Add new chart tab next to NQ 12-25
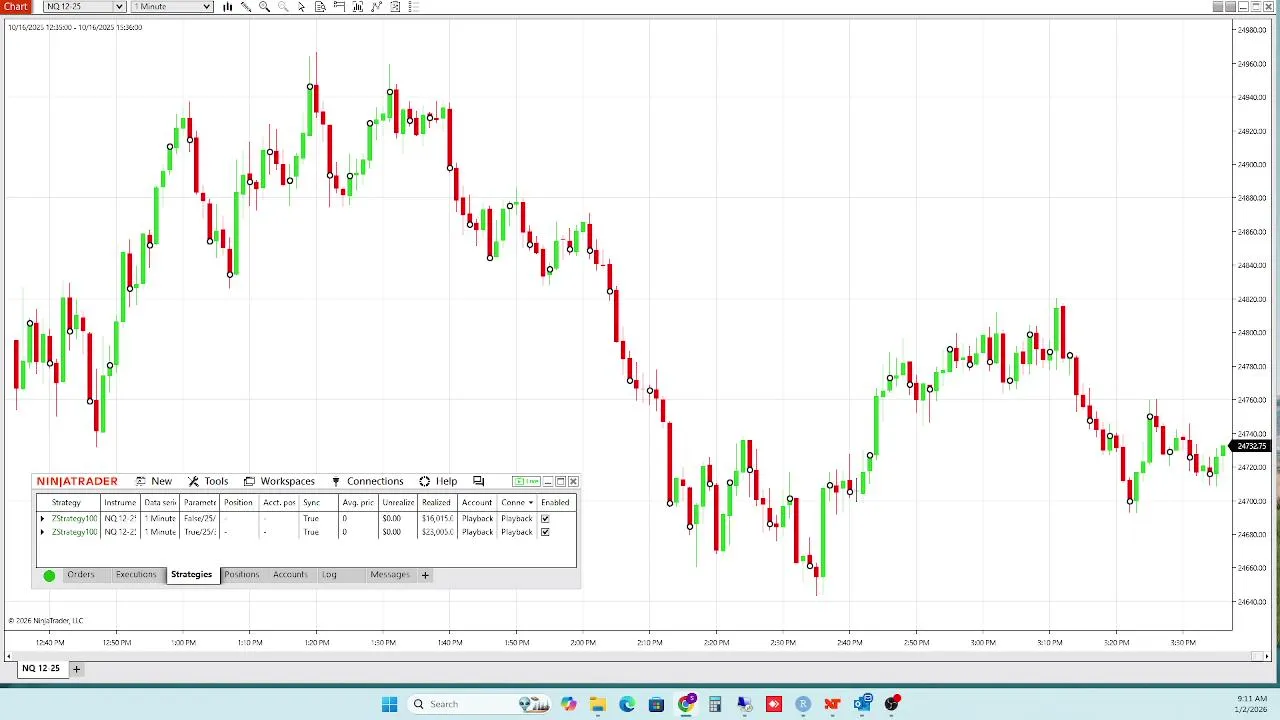 [76, 668]
